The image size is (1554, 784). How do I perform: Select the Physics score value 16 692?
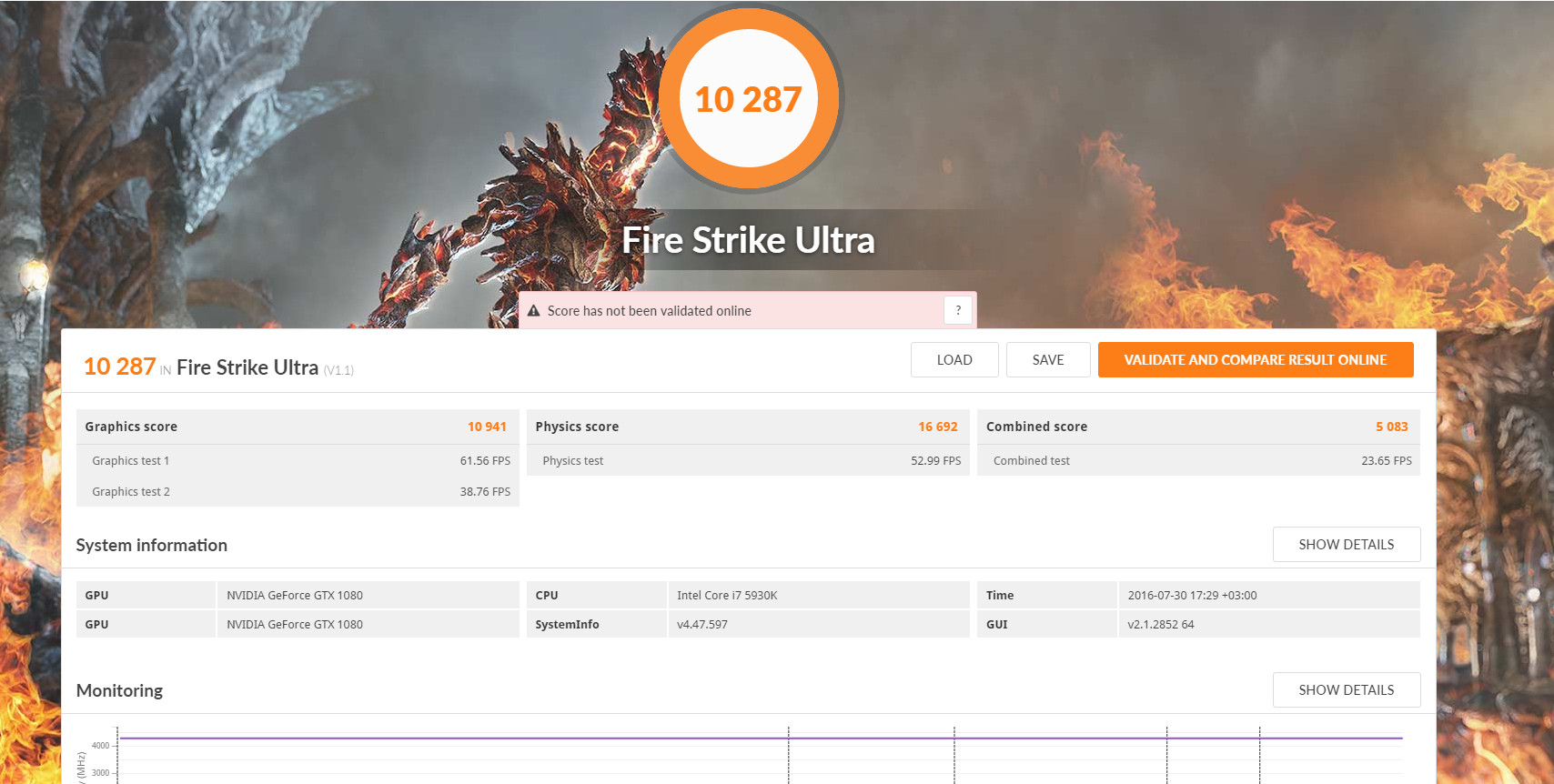pos(938,427)
